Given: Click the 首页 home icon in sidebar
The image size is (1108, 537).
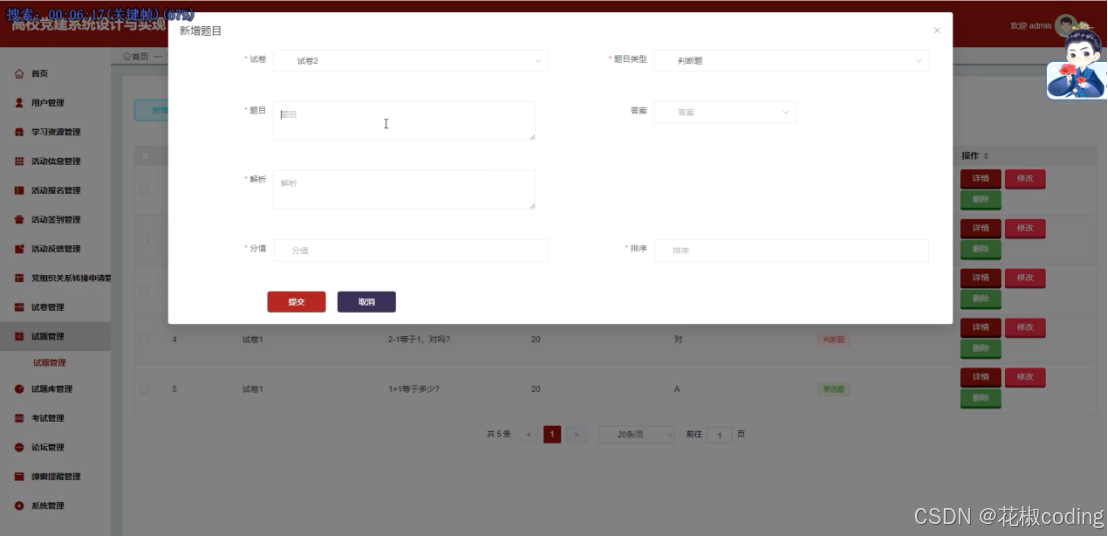Looking at the screenshot, I should pyautogui.click(x=19, y=74).
